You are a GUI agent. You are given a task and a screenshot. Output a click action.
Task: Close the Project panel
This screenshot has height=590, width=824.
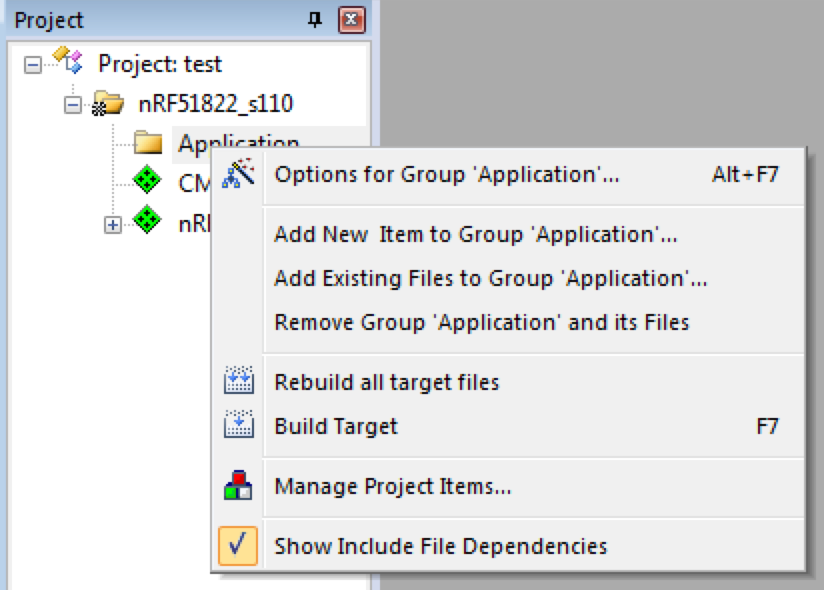point(349,20)
